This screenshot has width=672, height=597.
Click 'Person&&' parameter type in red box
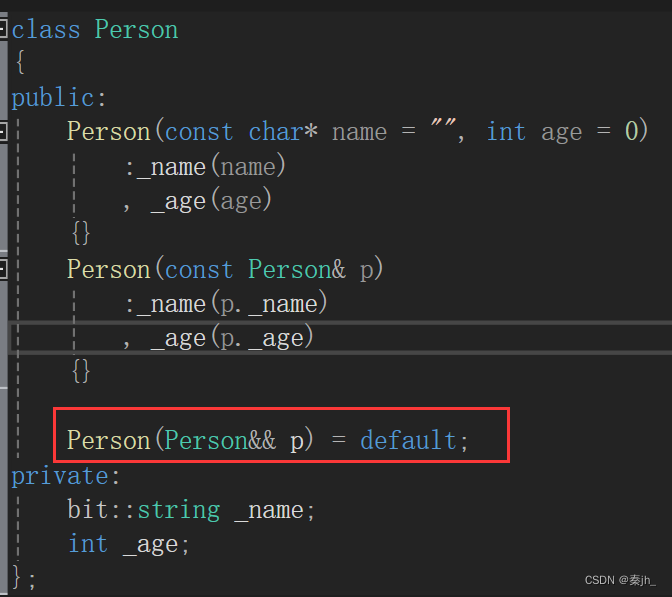pos(220,440)
